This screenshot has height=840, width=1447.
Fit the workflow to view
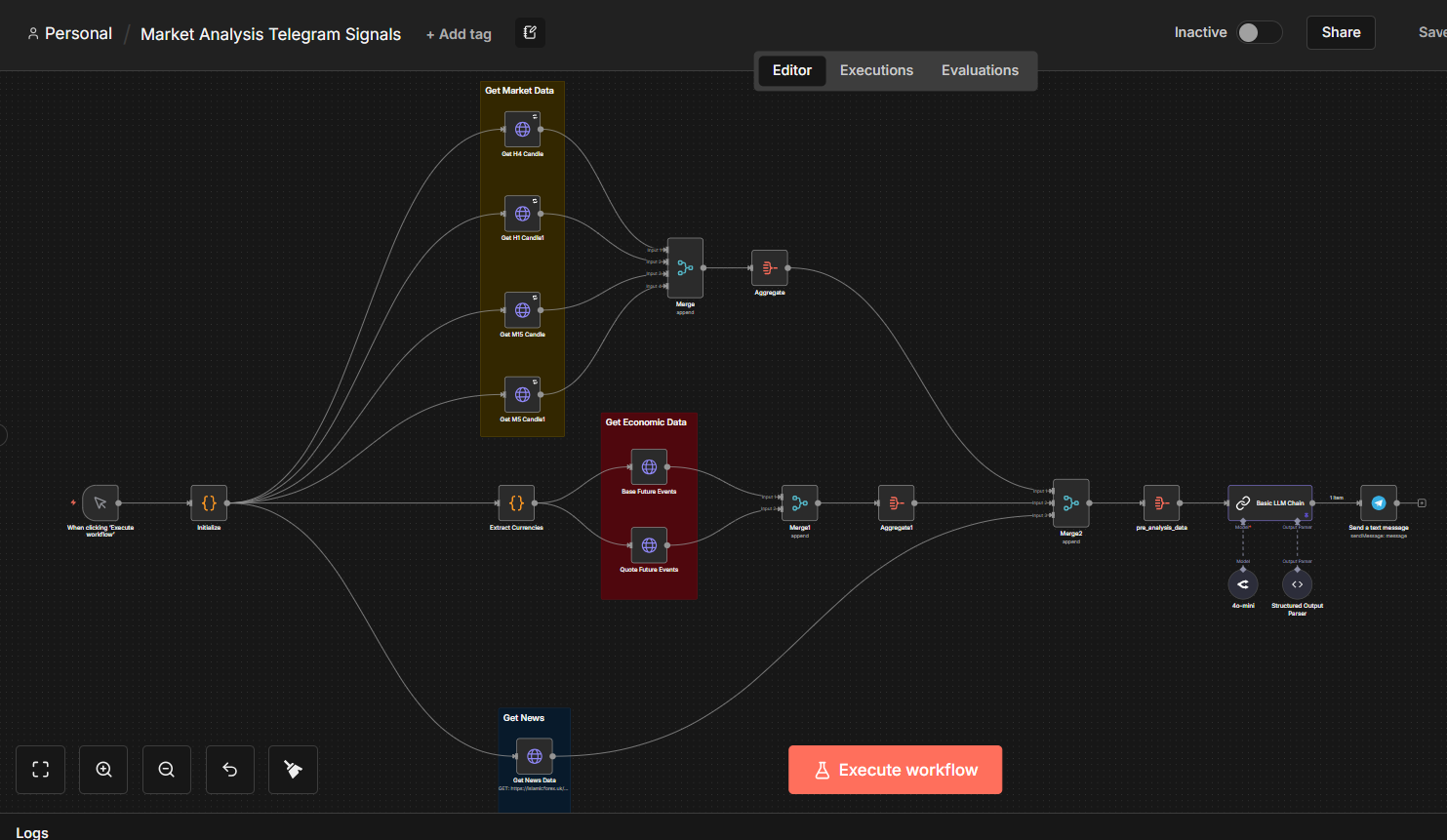click(x=40, y=769)
